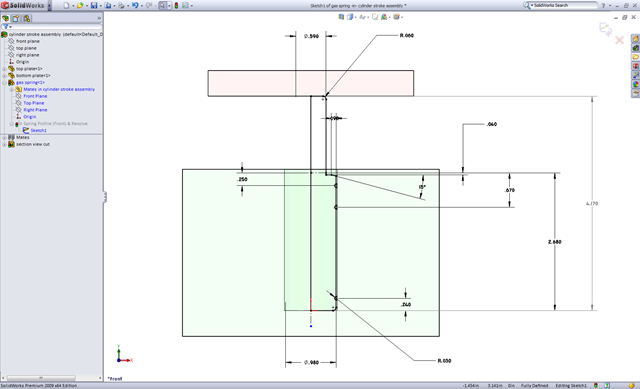Collapse the gas spring<1> component node
The width and height of the screenshot is (640, 389).
point(4,82)
